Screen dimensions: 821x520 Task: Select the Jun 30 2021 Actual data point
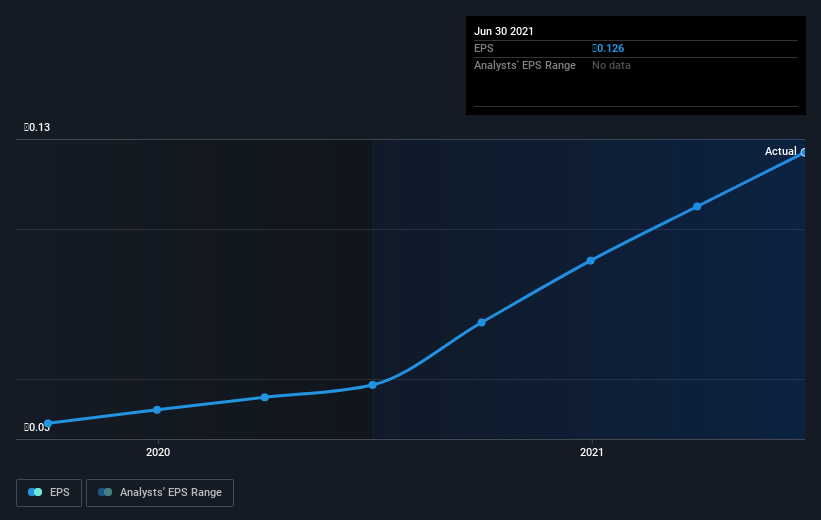804,152
